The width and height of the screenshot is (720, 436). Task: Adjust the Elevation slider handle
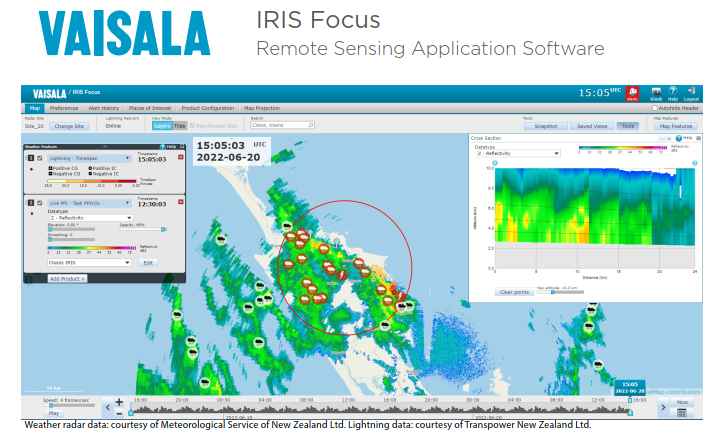pyautogui.click(x=50, y=229)
